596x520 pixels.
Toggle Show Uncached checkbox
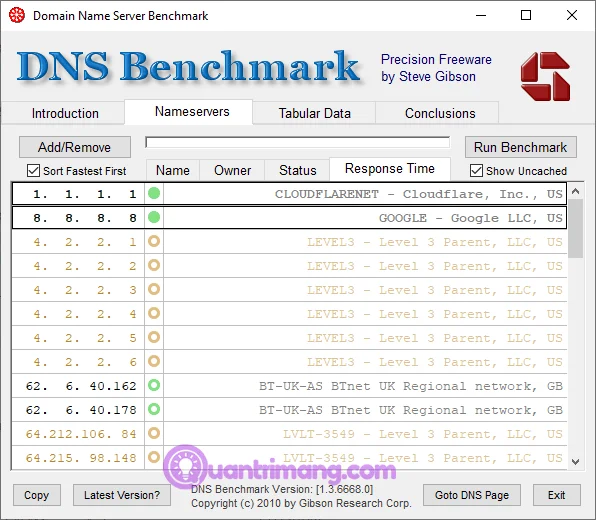[x=476, y=171]
